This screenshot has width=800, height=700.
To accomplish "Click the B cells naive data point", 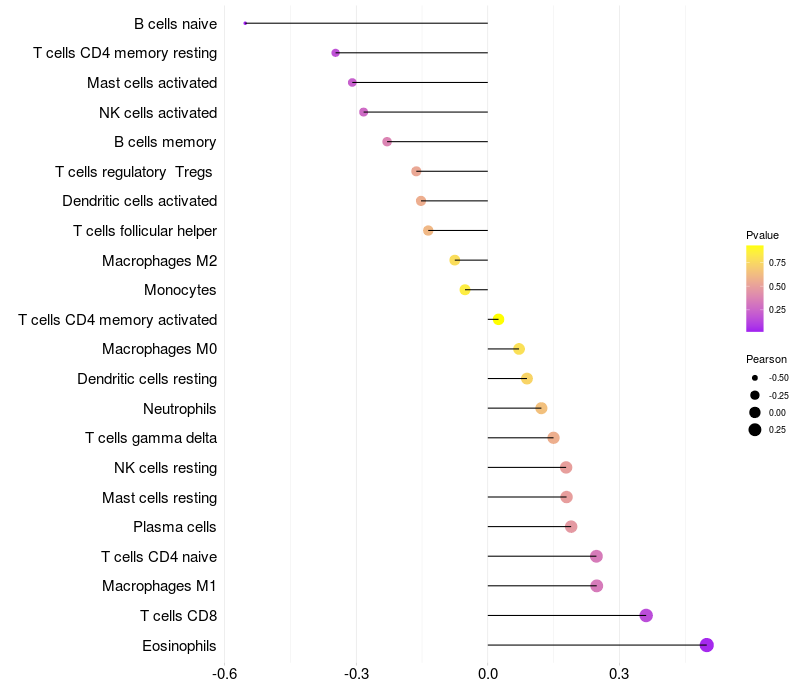I will (x=245, y=23).
